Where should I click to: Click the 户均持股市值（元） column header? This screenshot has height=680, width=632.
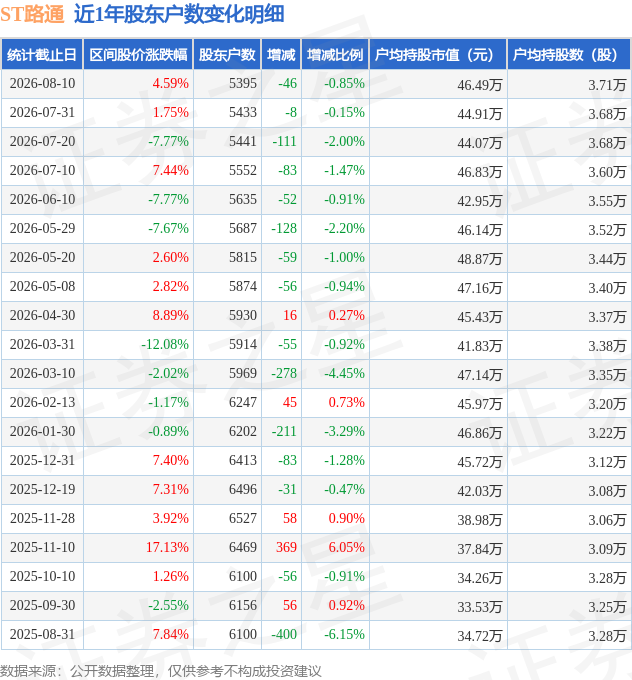tap(438, 55)
